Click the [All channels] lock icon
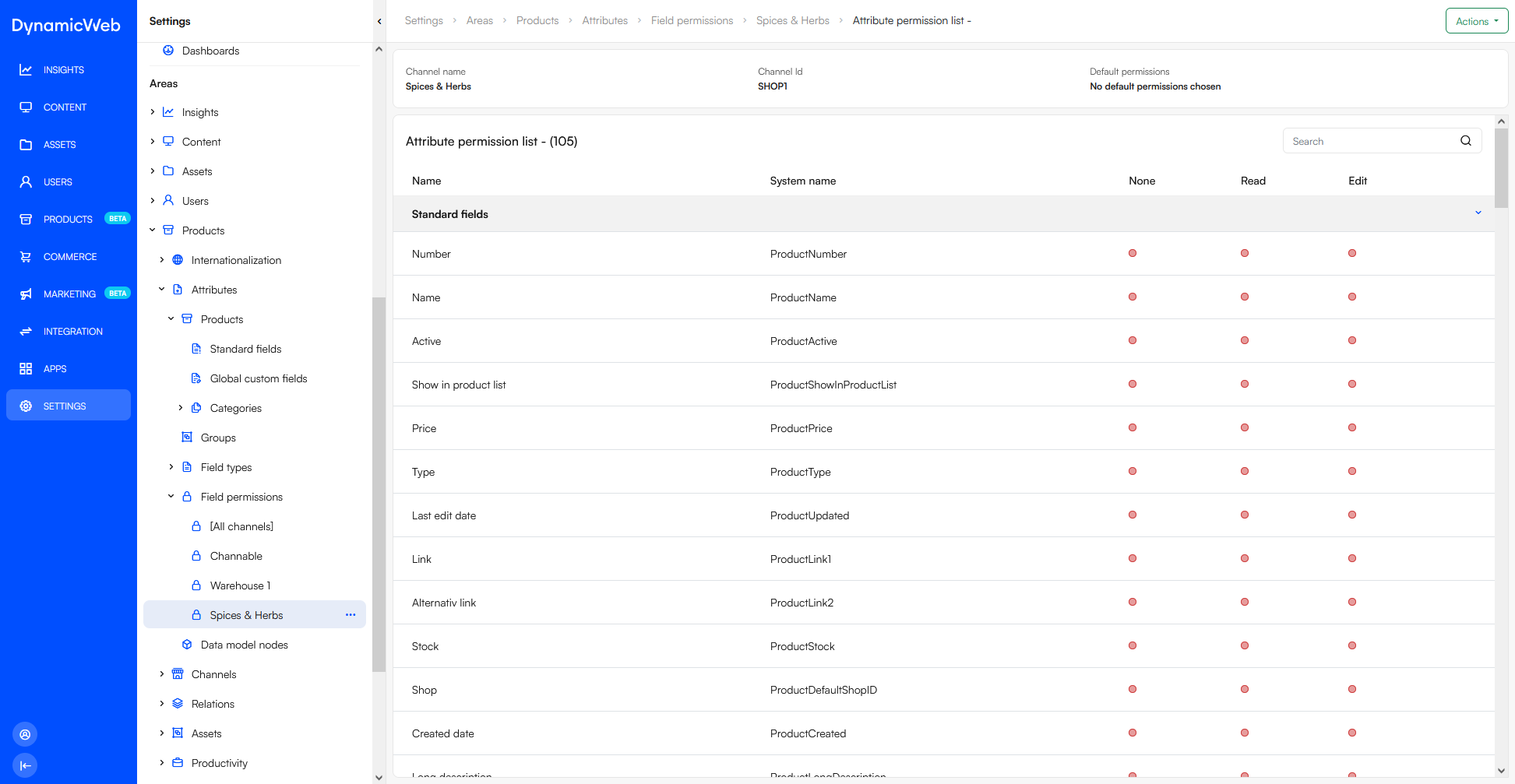 pos(196,526)
